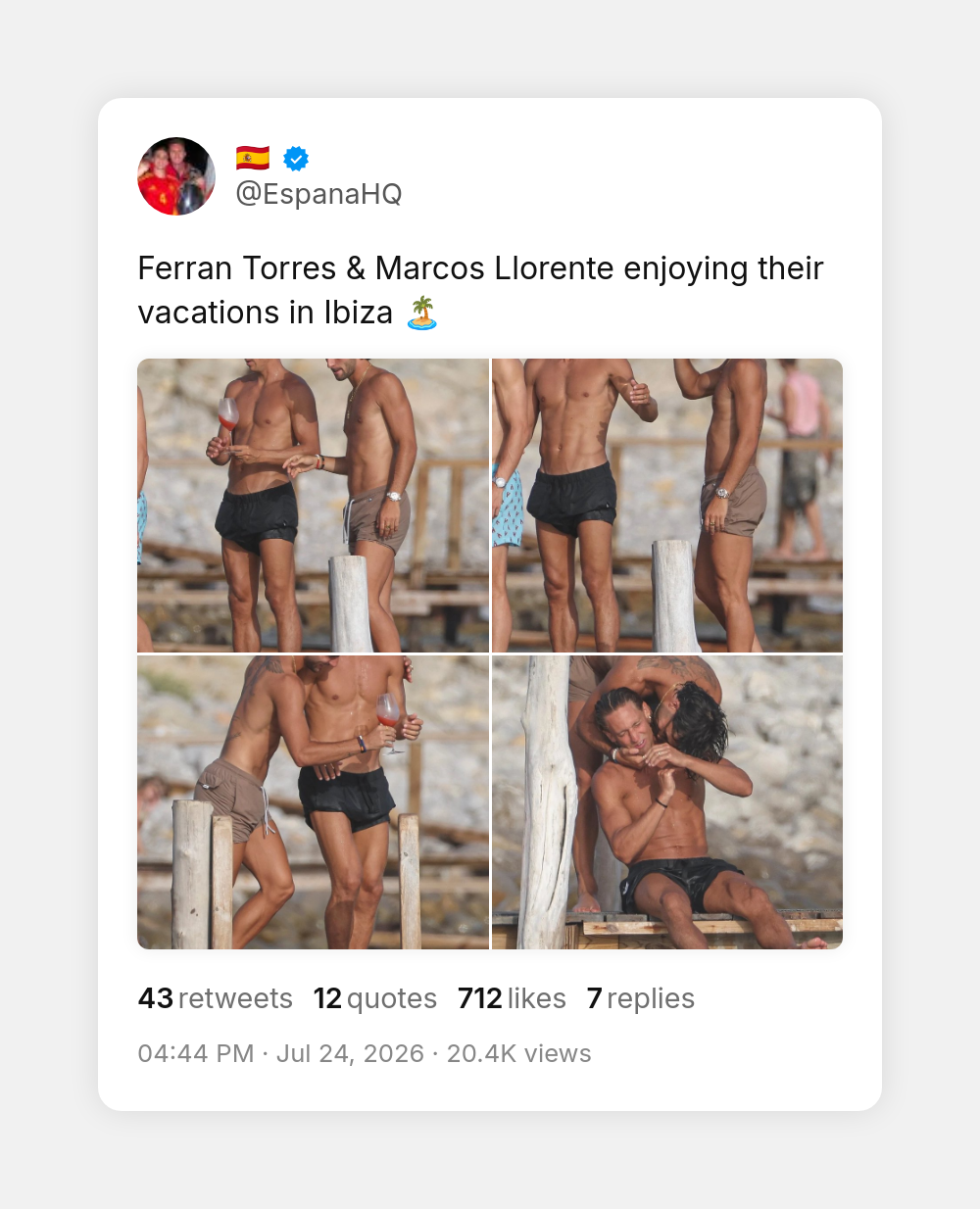Viewport: 980px width, 1209px height.
Task: Click the Jul 24, 2026 date
Action: 350,1053
